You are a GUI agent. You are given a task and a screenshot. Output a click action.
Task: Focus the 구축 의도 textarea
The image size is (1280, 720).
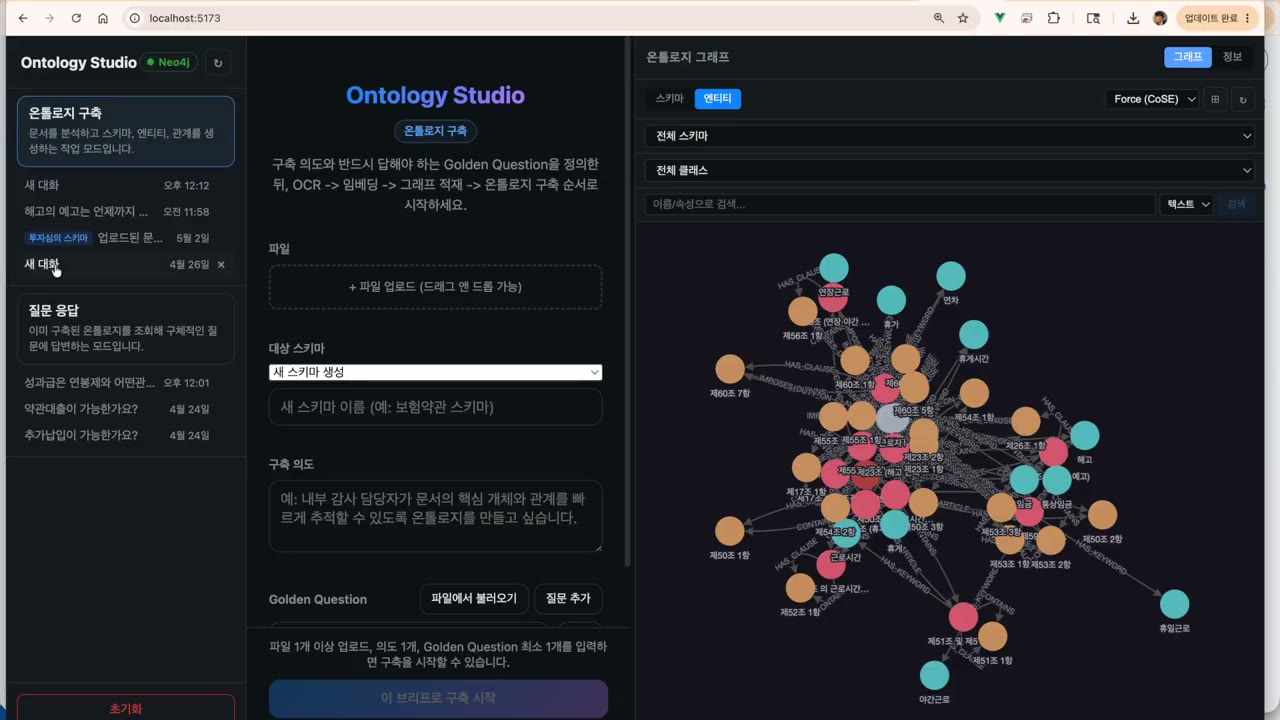(x=435, y=515)
